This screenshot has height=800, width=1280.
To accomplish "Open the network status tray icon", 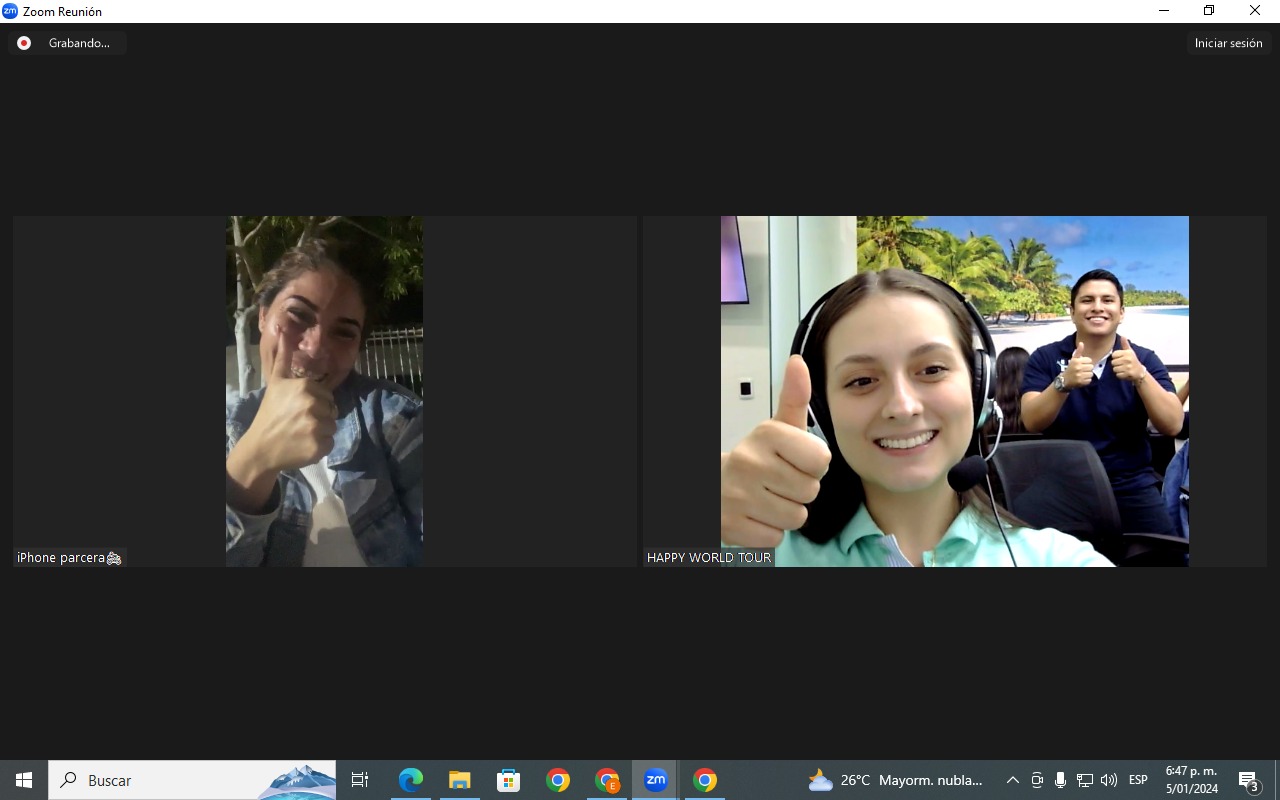I will pyautogui.click(x=1085, y=780).
